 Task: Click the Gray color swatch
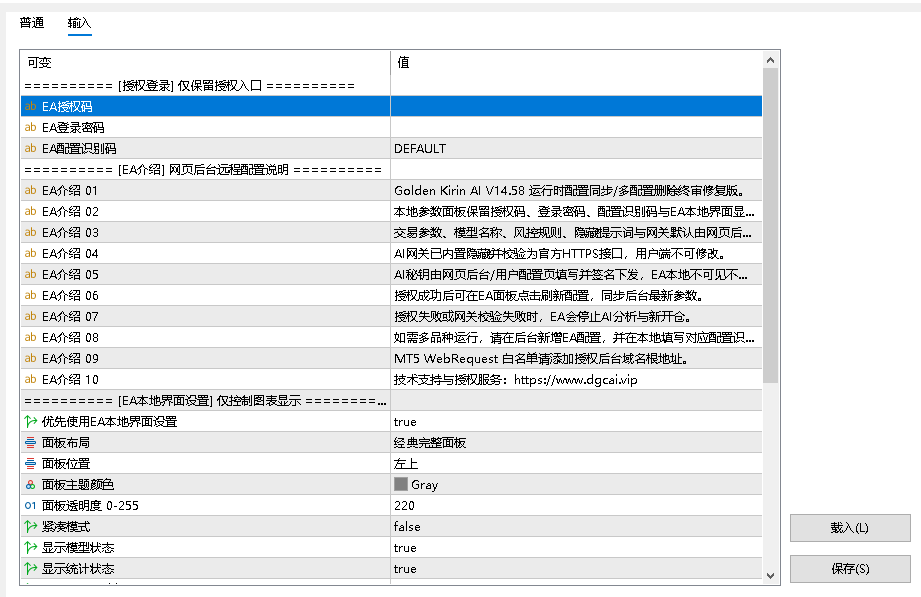[401, 484]
